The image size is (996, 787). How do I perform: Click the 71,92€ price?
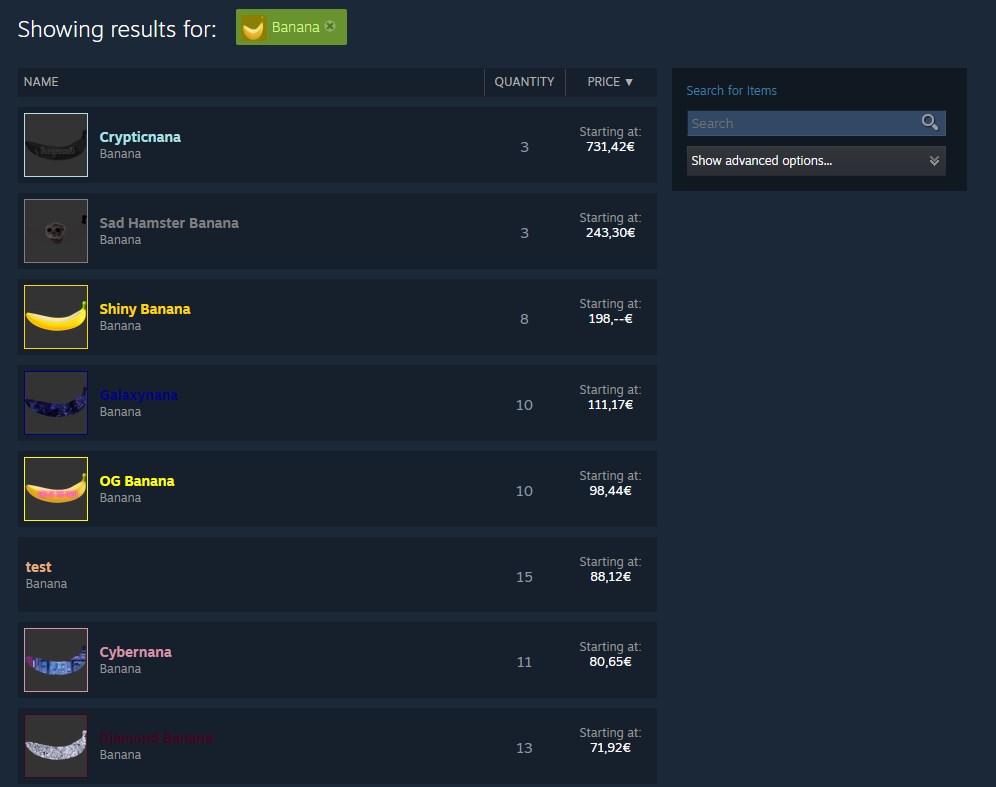pos(610,748)
